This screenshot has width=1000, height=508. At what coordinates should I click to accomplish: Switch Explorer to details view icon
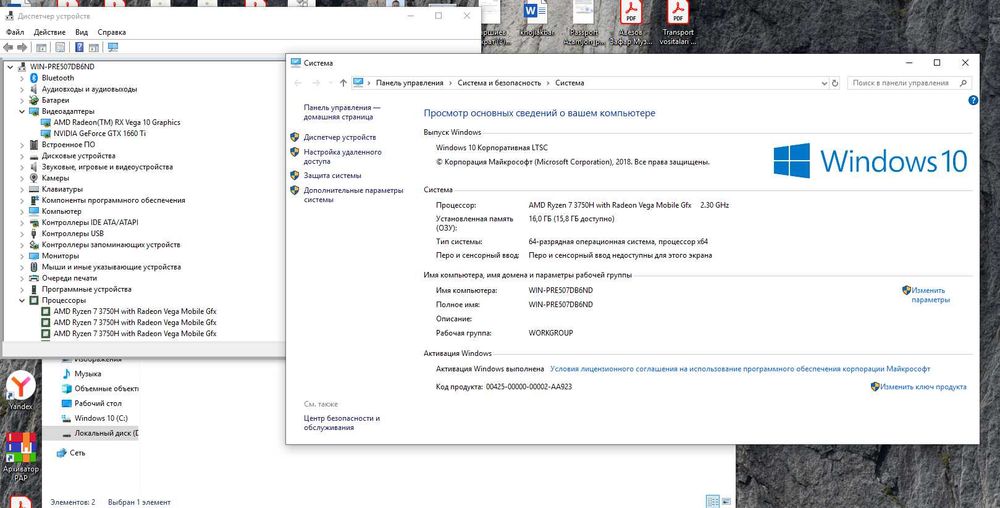point(712,502)
